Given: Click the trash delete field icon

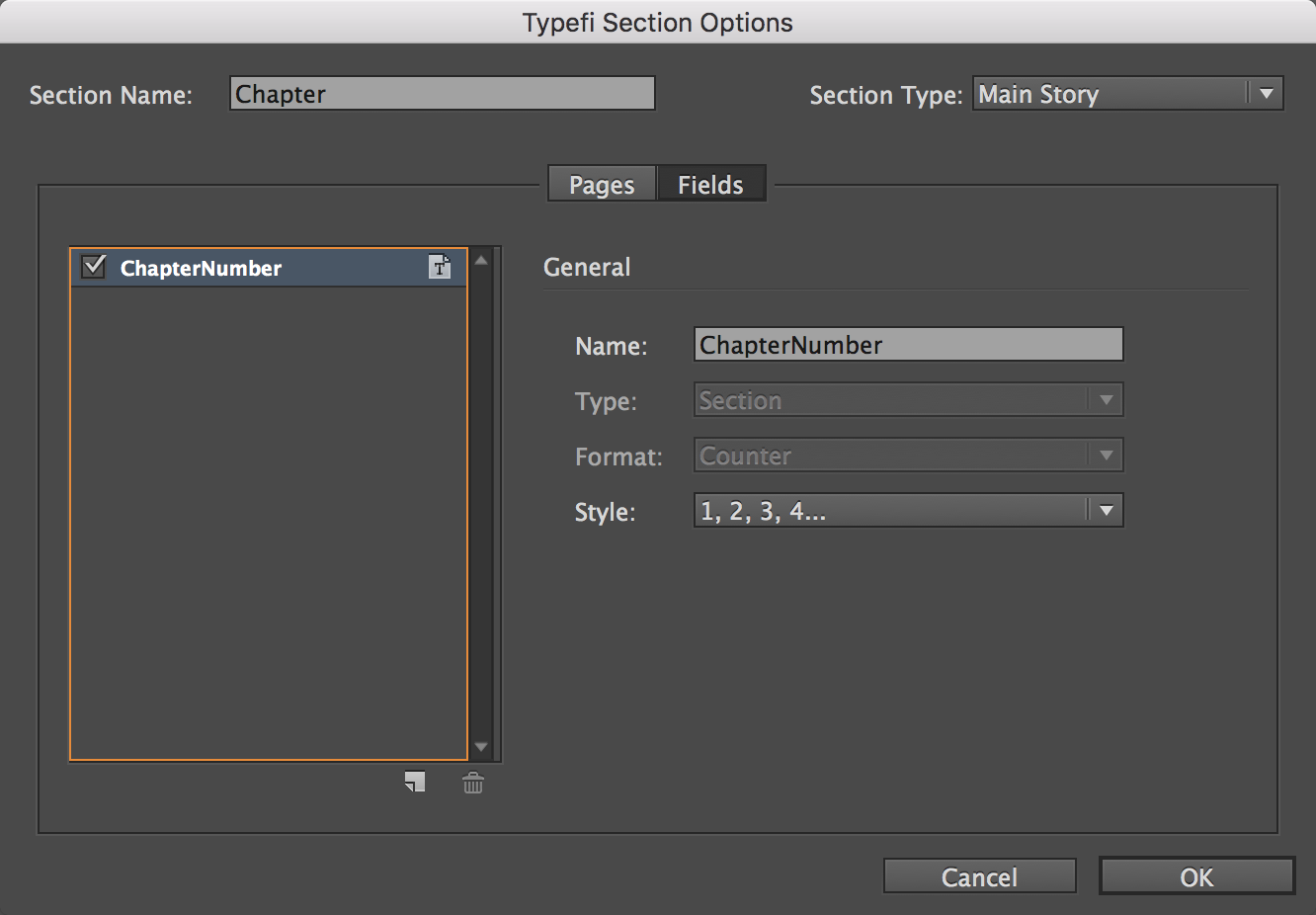Looking at the screenshot, I should pyautogui.click(x=473, y=784).
